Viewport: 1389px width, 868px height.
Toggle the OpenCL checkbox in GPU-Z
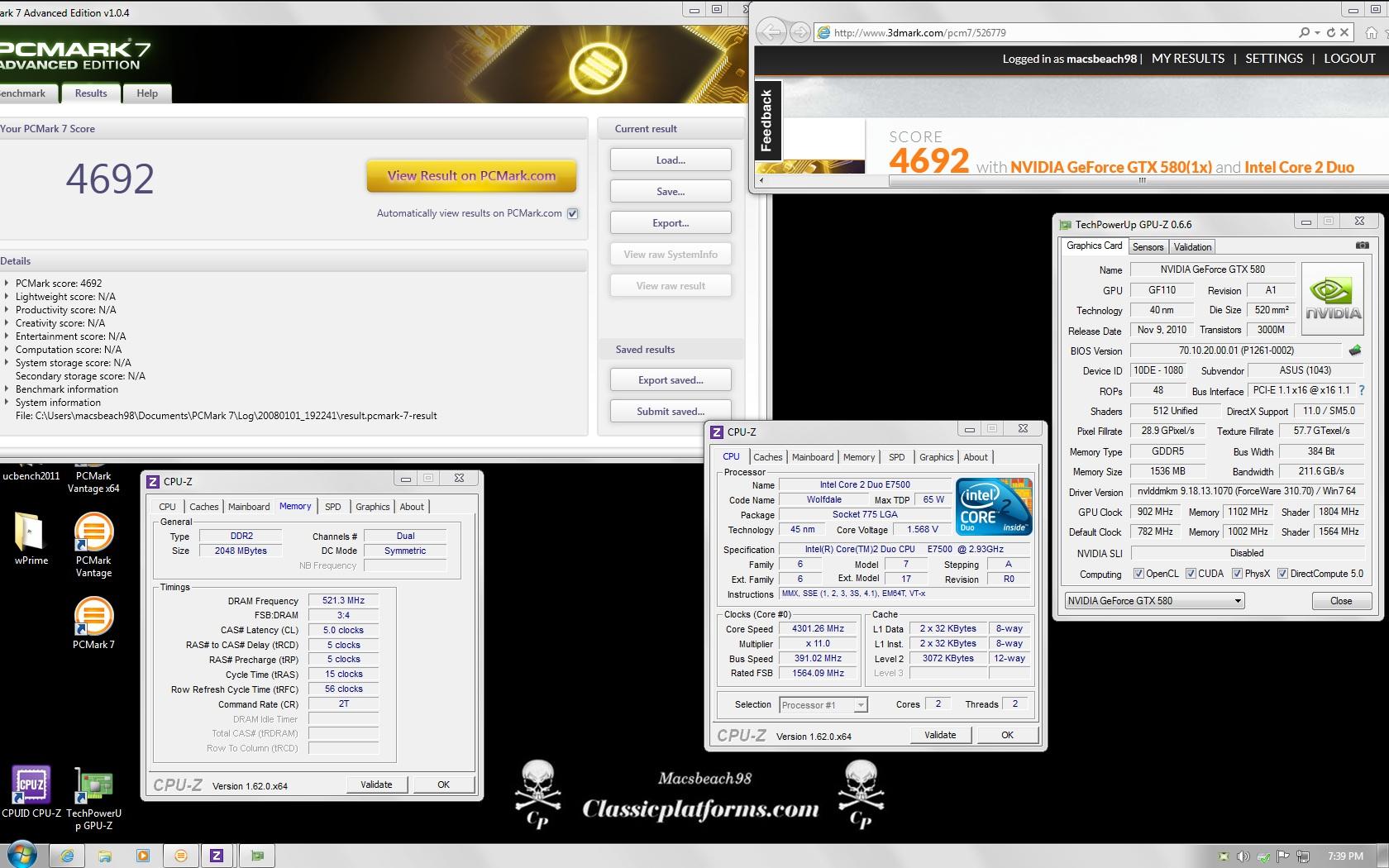(1138, 574)
